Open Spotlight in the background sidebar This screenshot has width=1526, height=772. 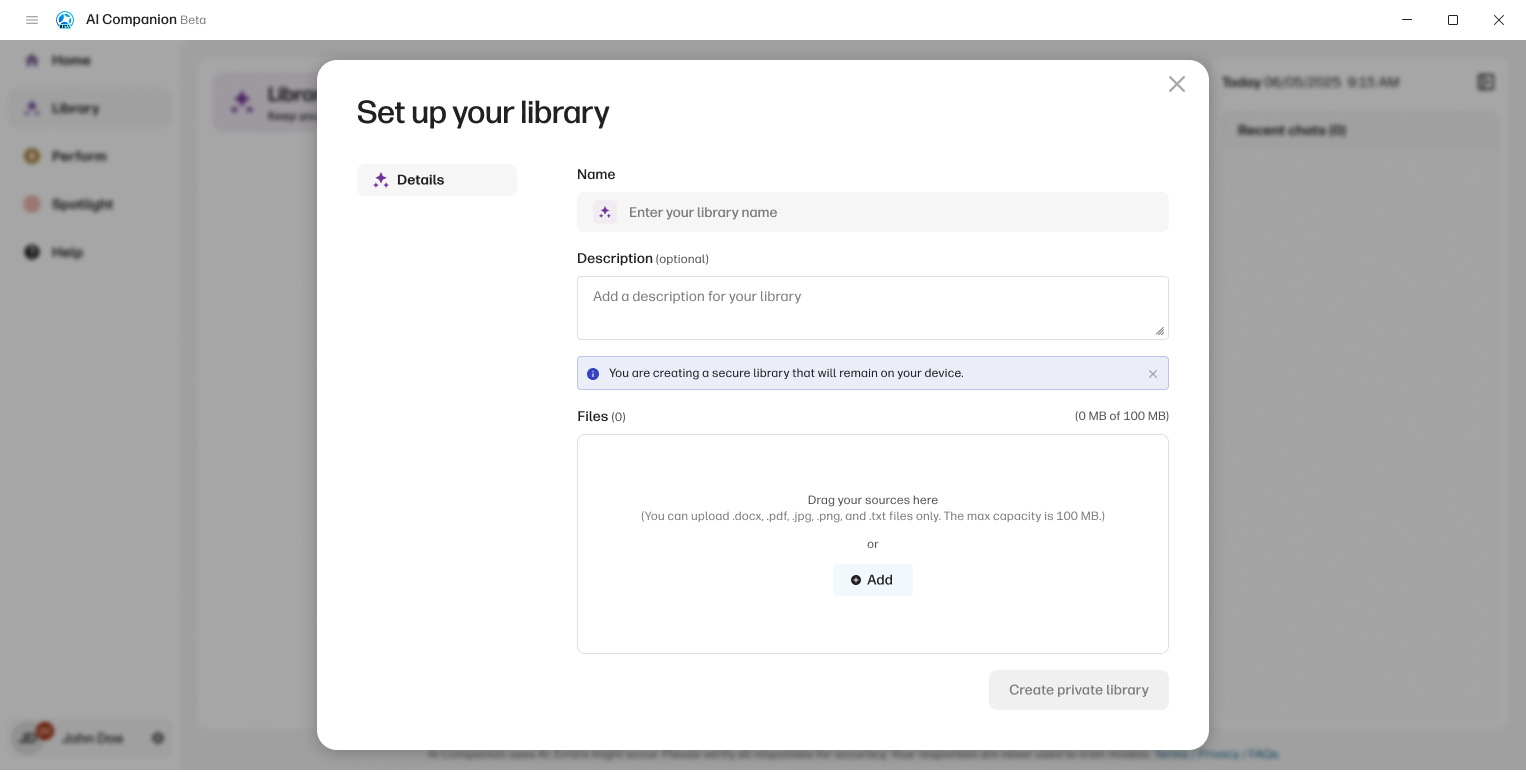(90, 204)
